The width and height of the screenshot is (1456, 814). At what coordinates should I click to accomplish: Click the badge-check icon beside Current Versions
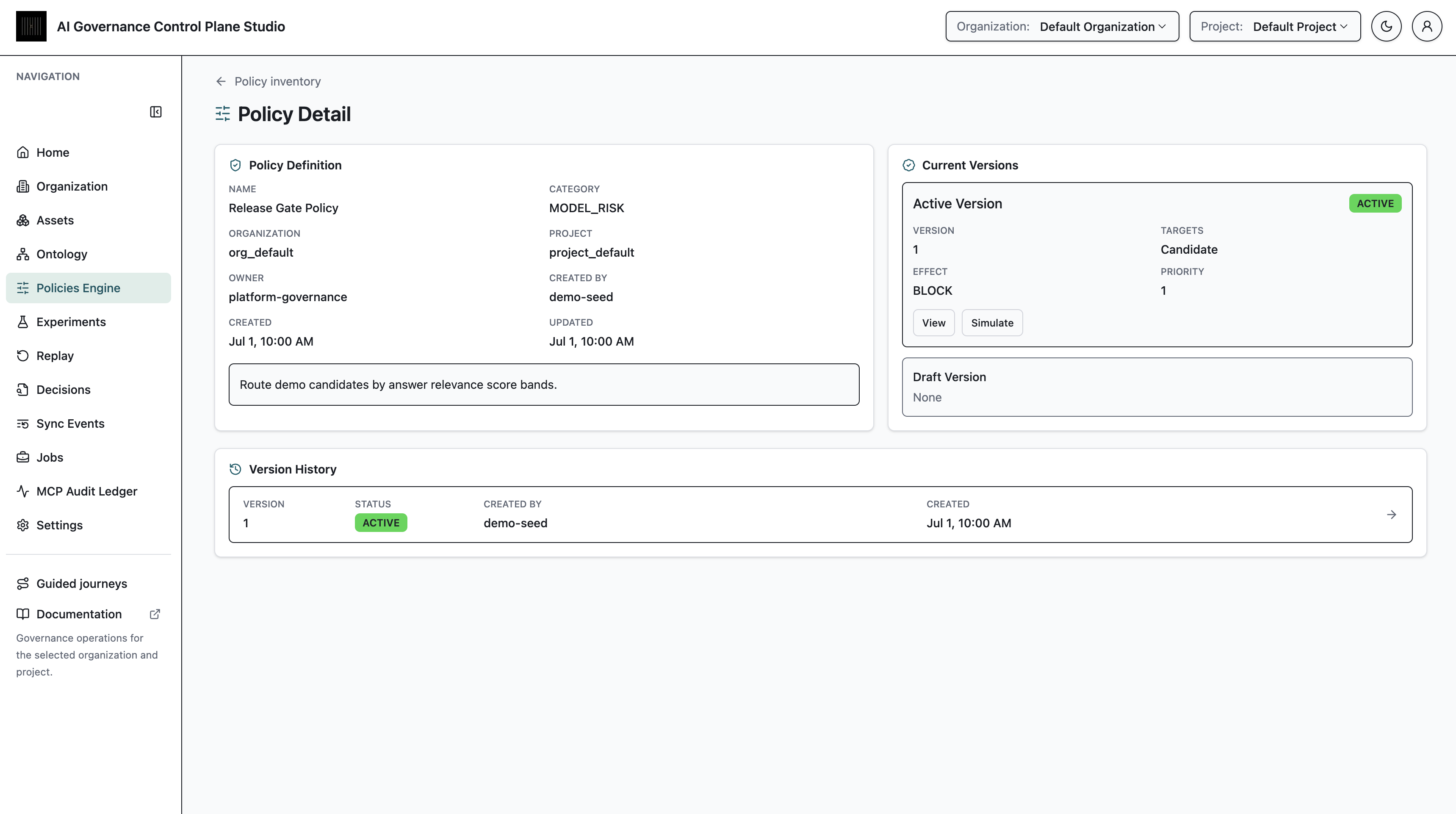point(909,165)
